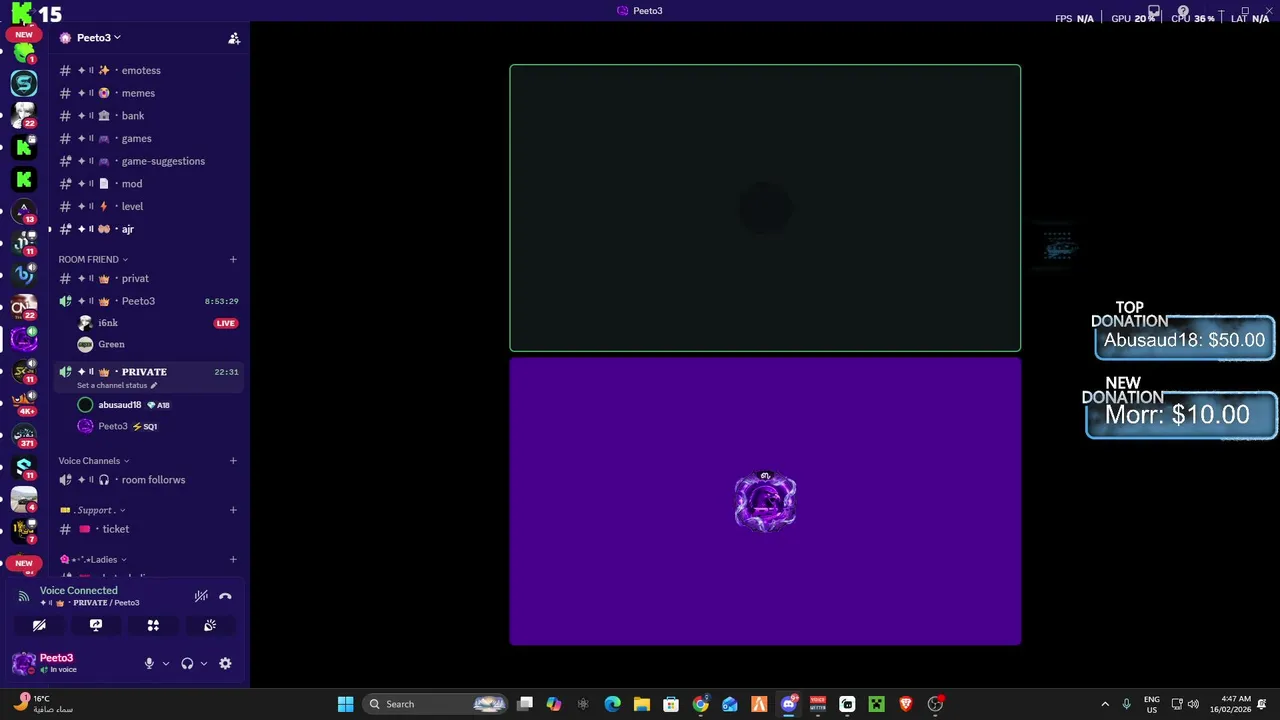Collapse the Support category

pos(93,510)
